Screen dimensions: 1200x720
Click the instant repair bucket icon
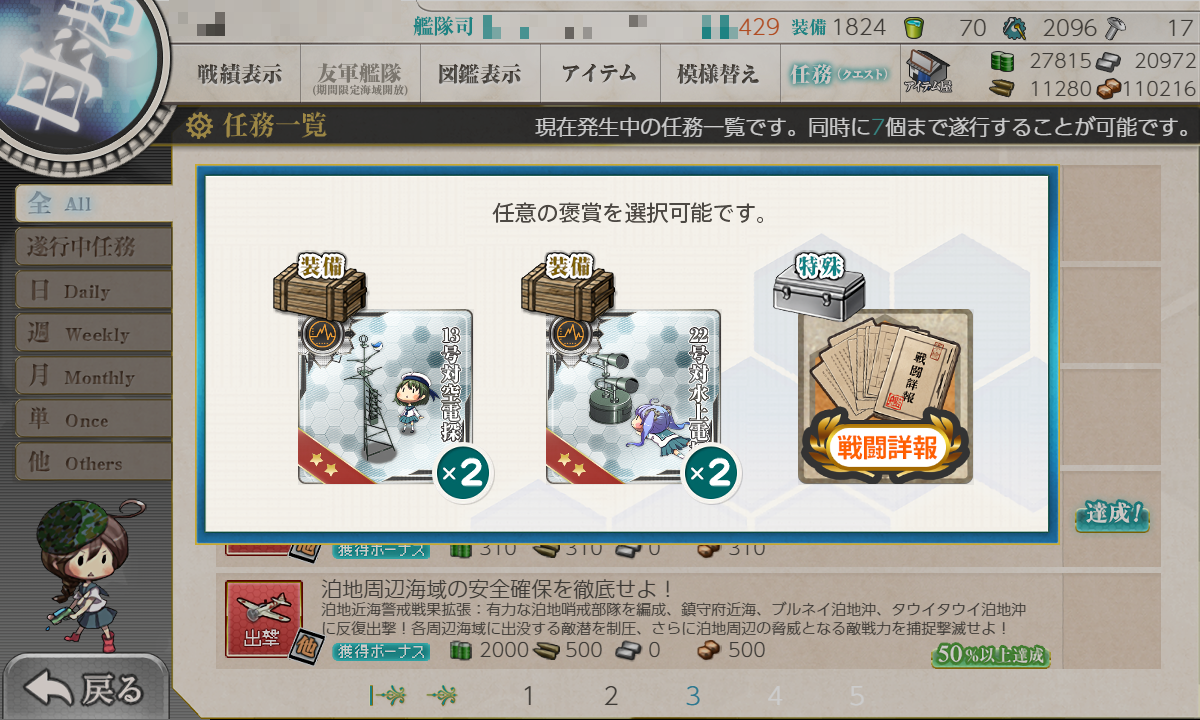click(913, 27)
